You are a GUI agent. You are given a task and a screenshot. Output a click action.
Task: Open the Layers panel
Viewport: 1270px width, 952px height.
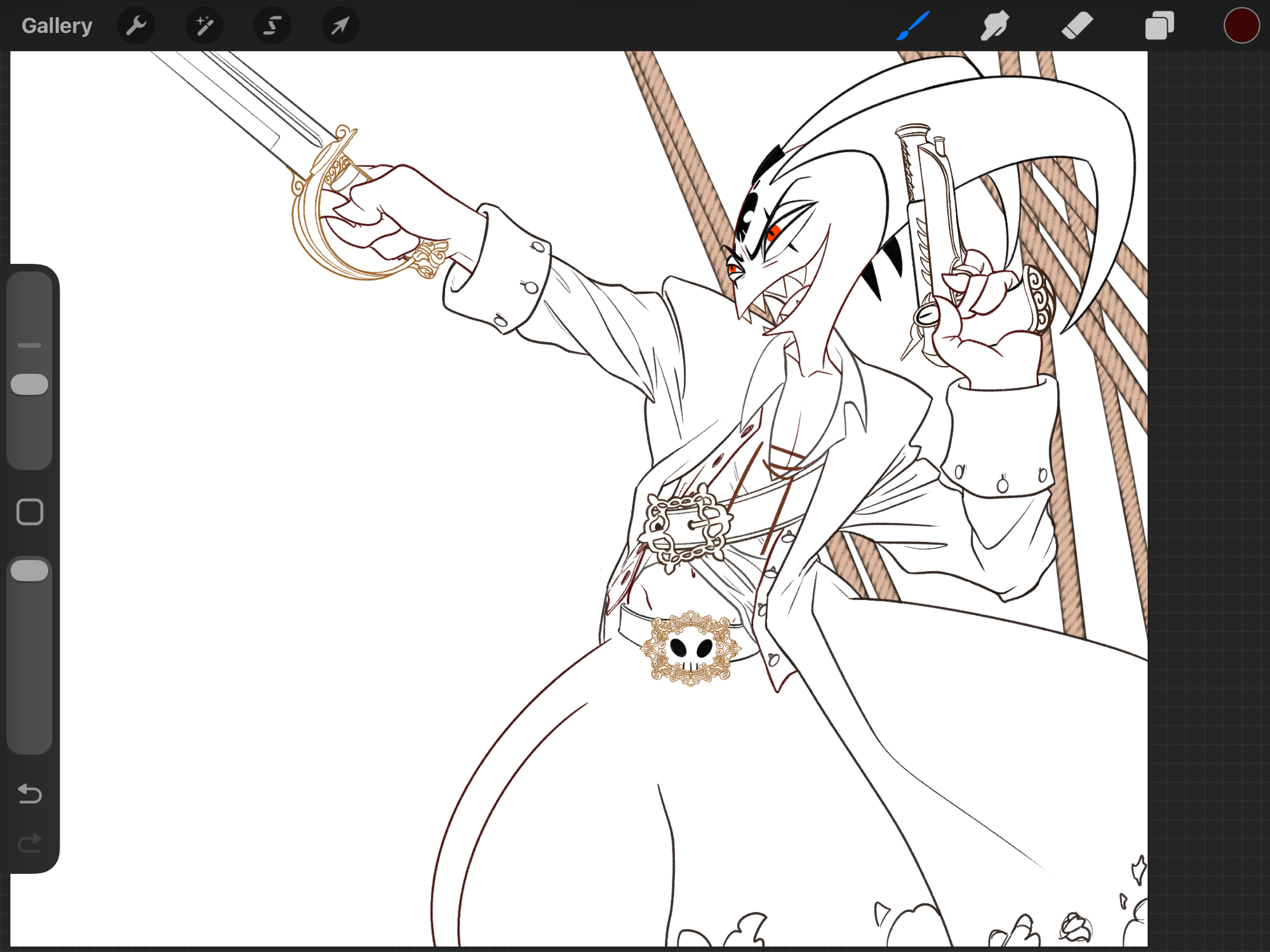click(x=1160, y=26)
